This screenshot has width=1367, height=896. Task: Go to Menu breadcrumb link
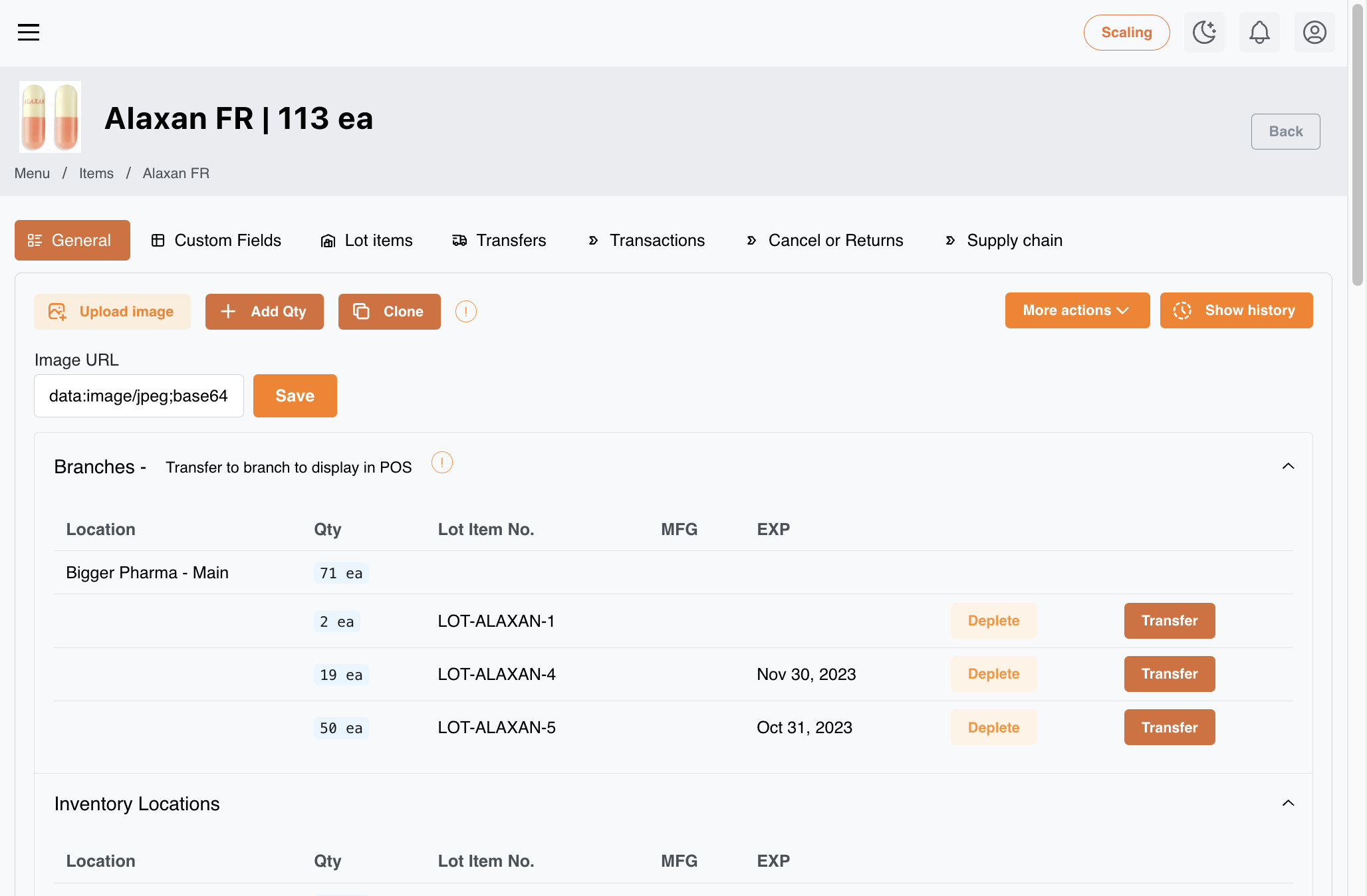(x=32, y=173)
